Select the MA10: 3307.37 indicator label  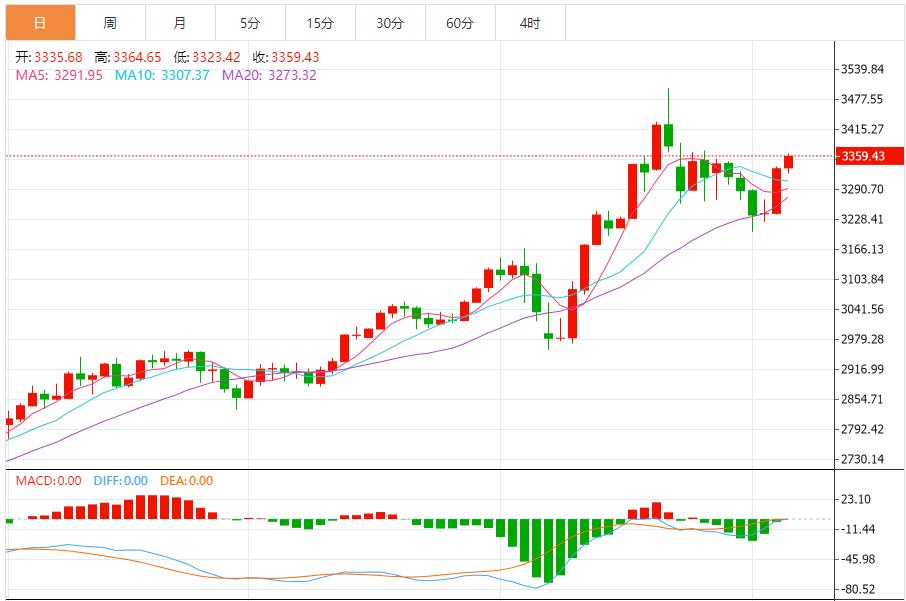162,75
